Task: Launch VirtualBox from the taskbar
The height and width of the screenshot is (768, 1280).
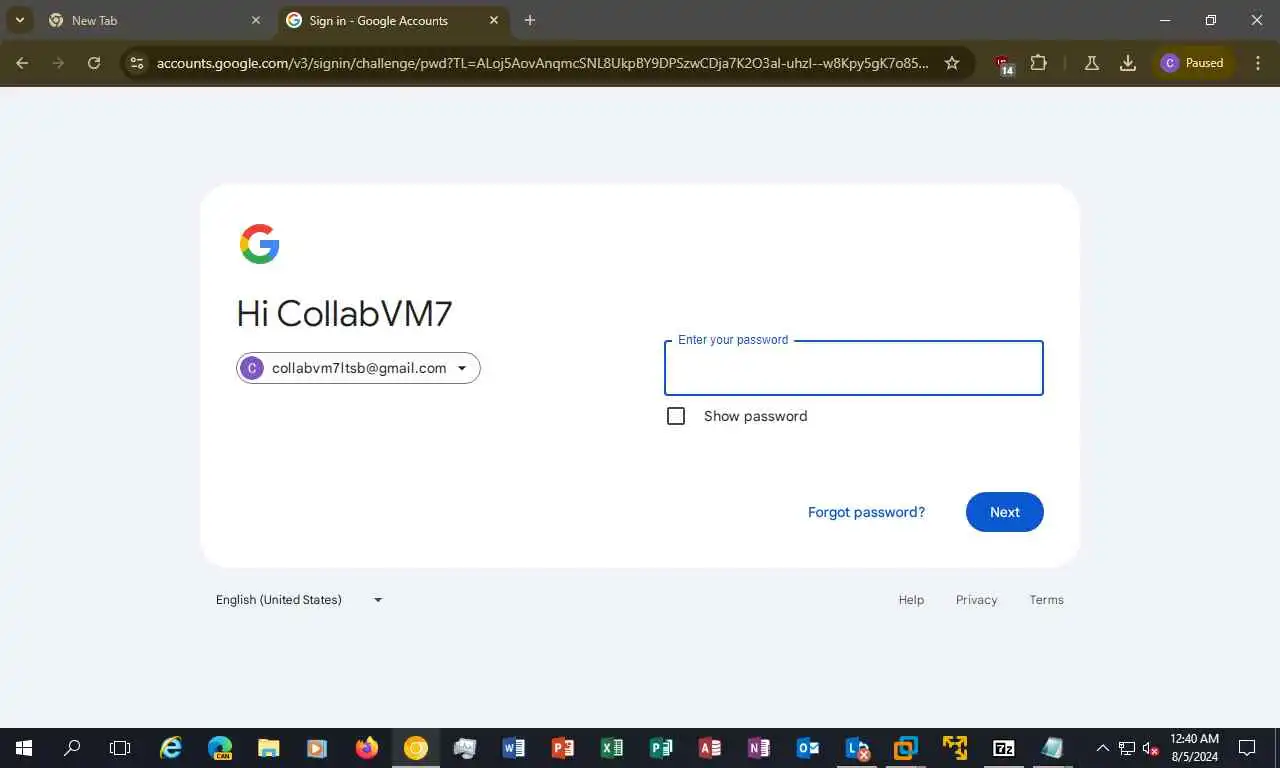Action: [x=906, y=748]
